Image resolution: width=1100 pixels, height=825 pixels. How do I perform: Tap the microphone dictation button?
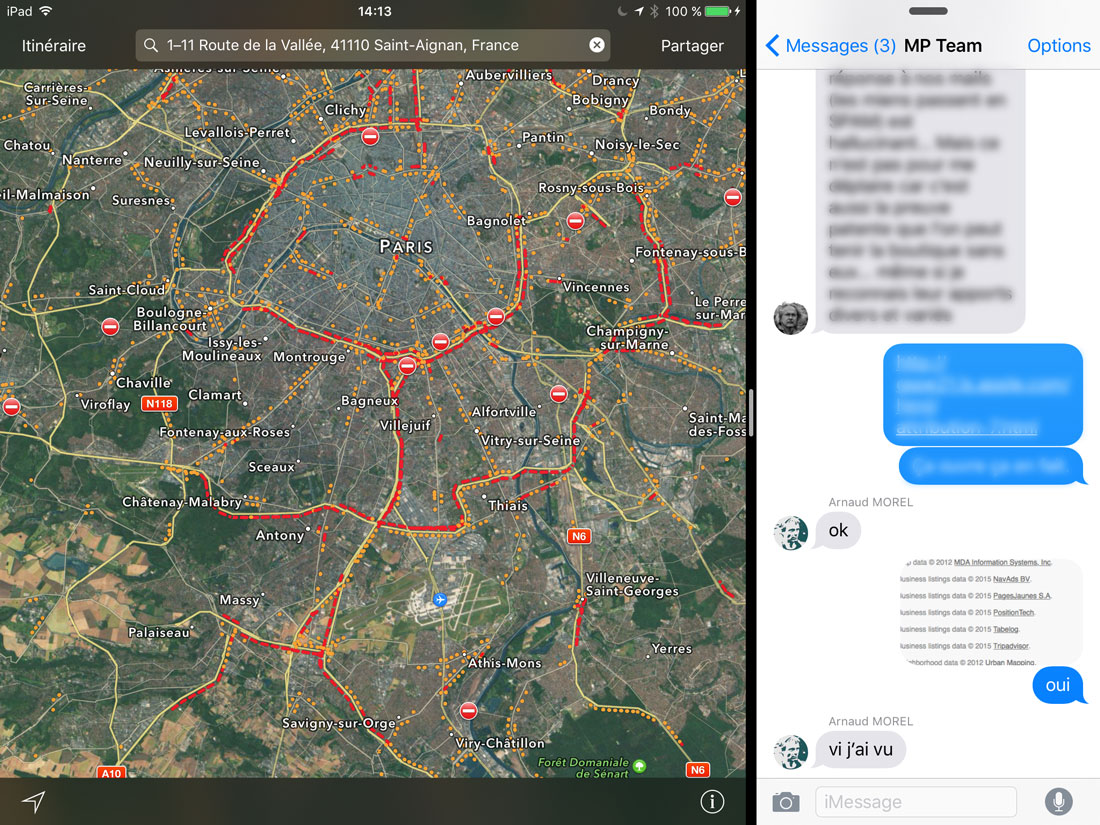(x=1058, y=801)
